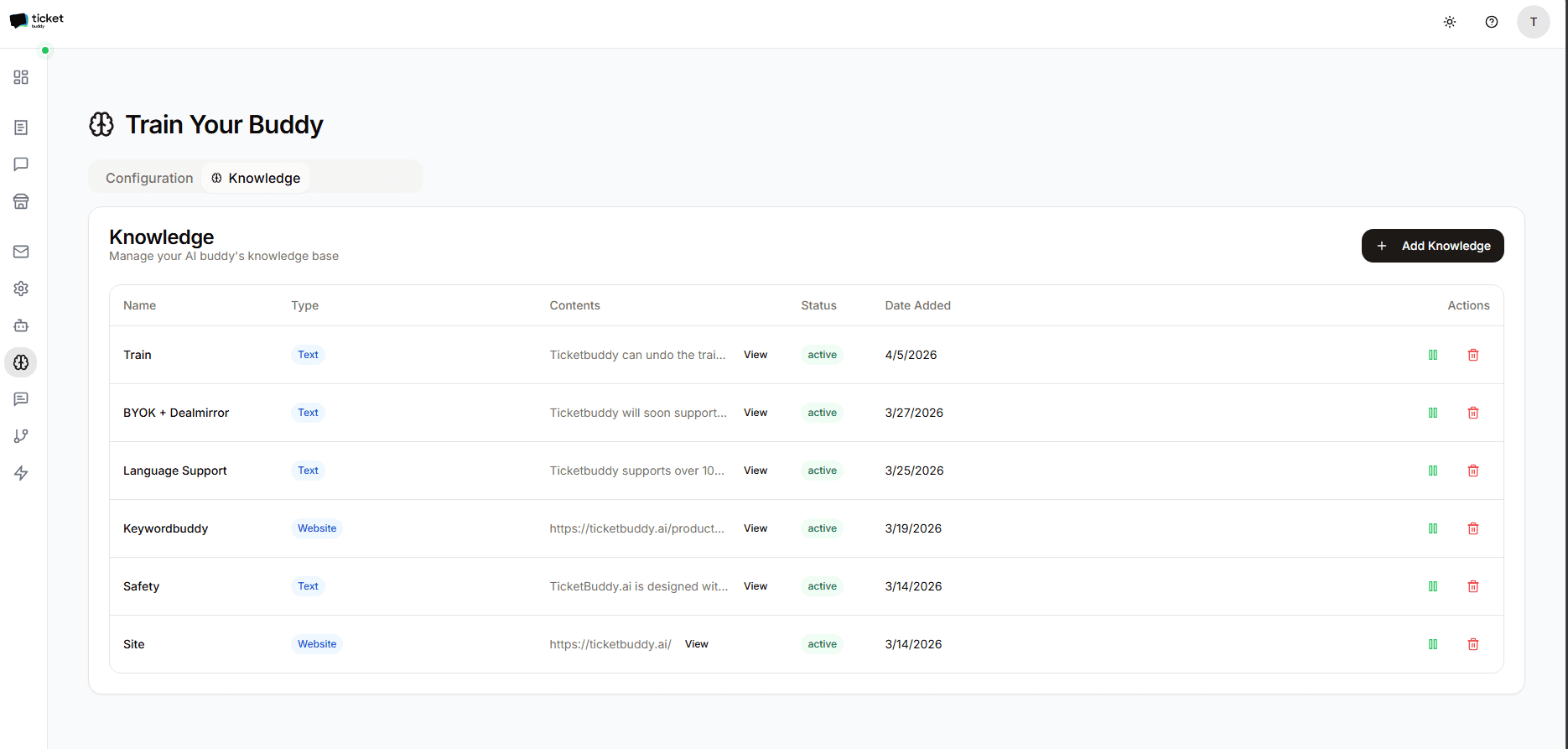View contents of the Site entry
This screenshot has height=749, width=1568.
tap(697, 644)
